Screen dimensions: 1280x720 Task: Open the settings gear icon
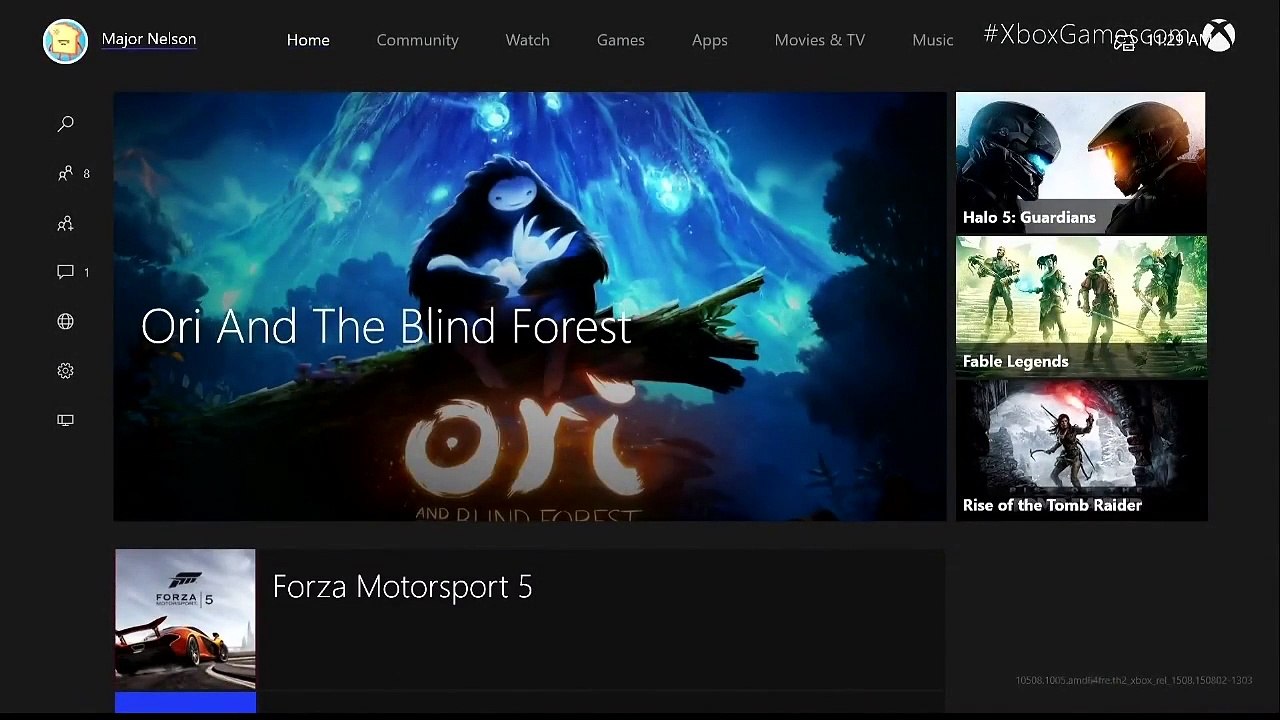coord(66,371)
